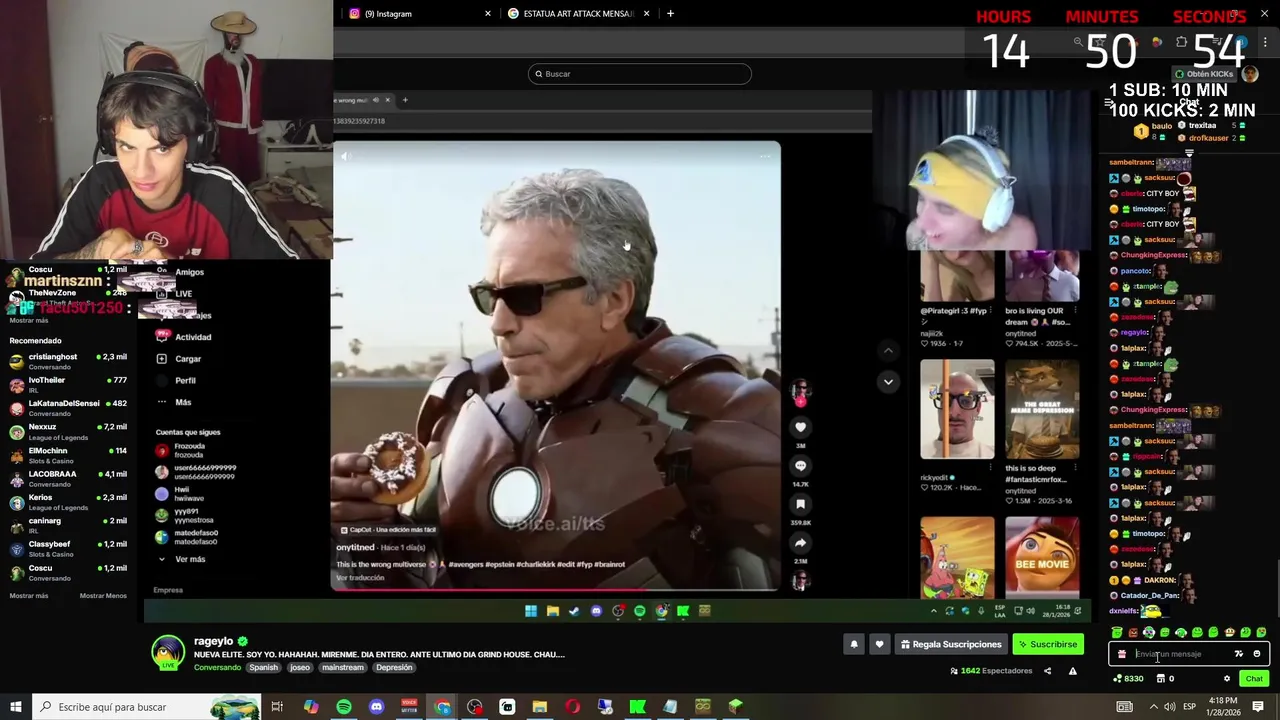Open the emoji picker in the chat input
Screen dimensions: 1280x720
click(x=1257, y=654)
